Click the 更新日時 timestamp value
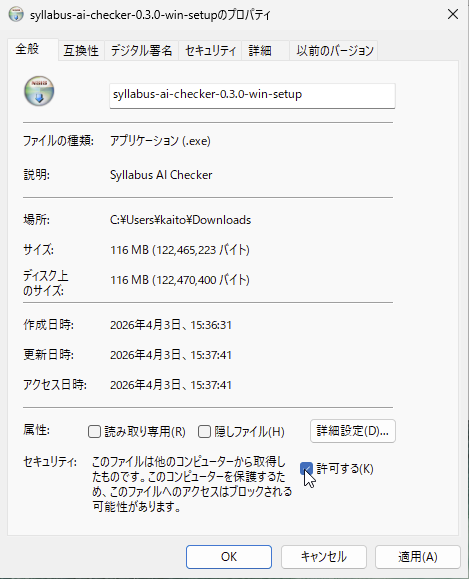The image size is (469, 579). 171,355
